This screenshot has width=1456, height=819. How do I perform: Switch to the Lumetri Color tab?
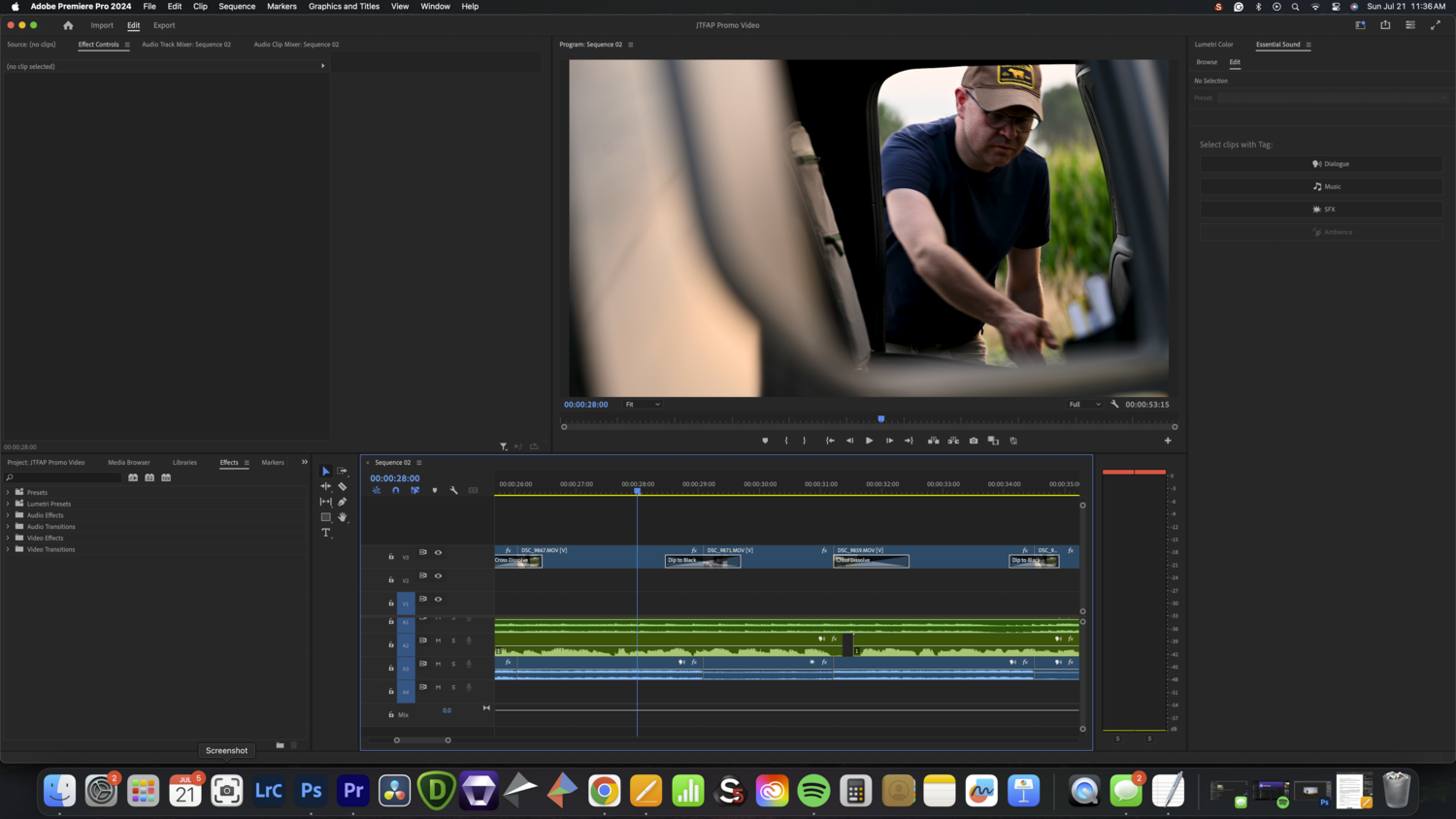pos(1213,45)
